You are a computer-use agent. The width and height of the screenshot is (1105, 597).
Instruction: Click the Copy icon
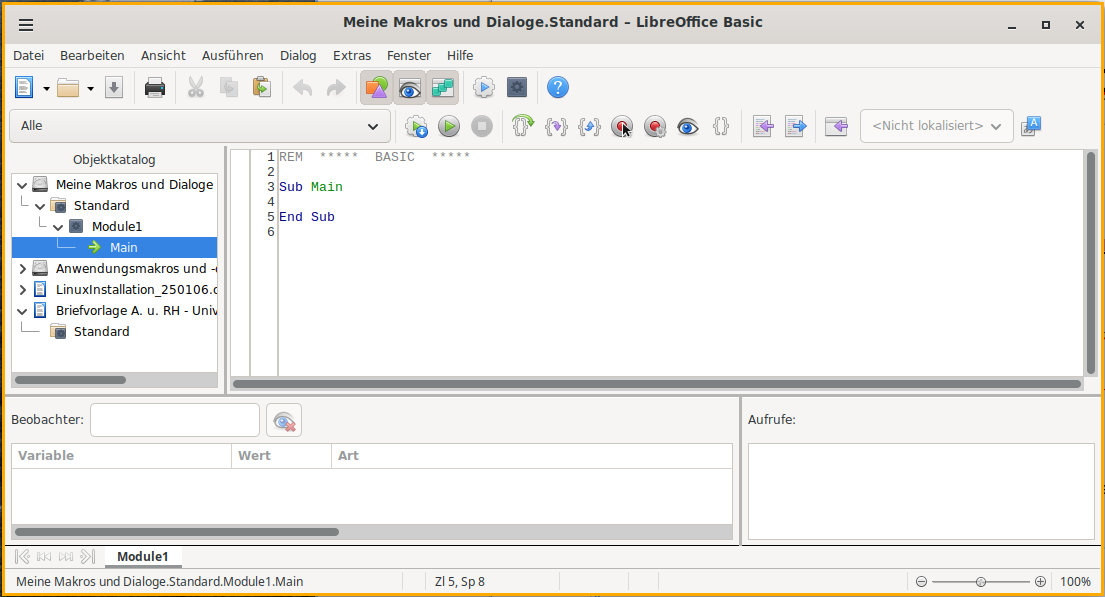(229, 87)
